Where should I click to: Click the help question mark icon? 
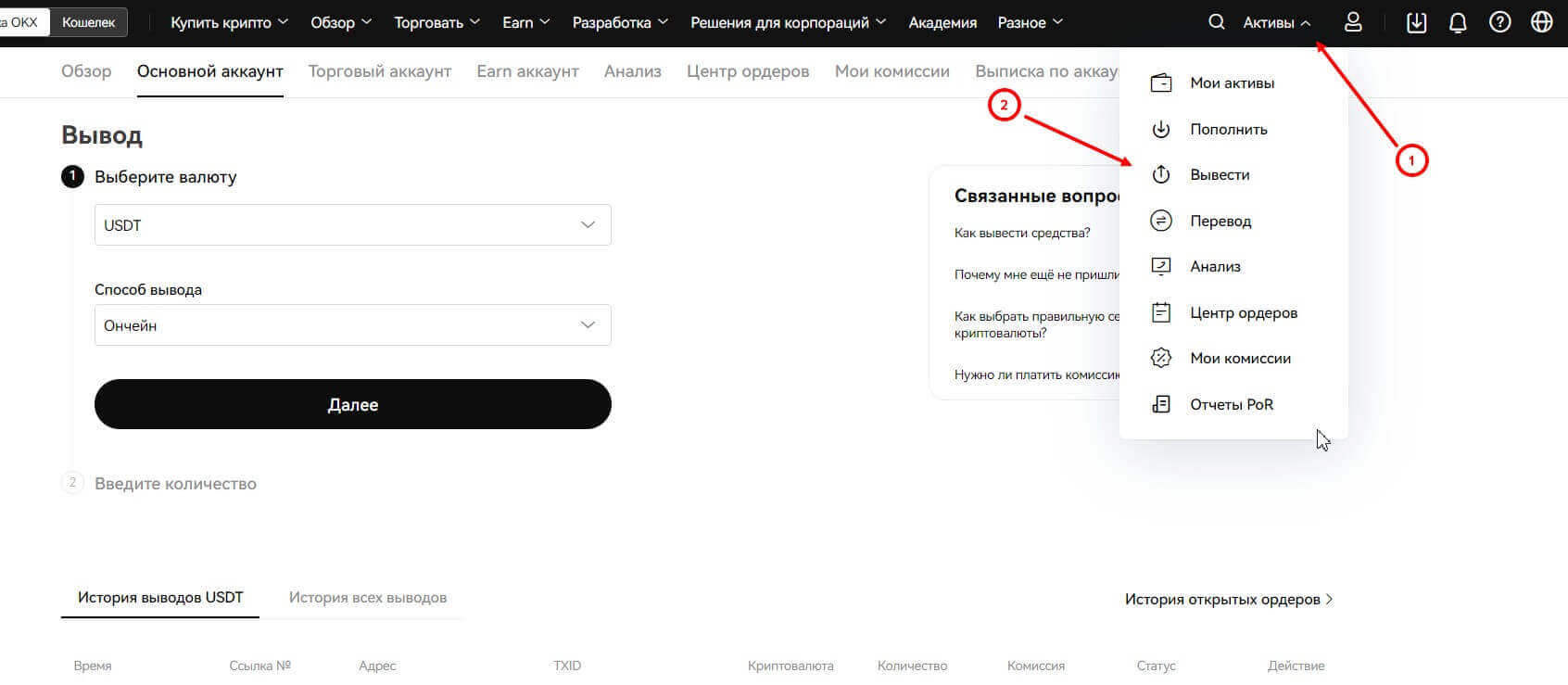tap(1499, 22)
